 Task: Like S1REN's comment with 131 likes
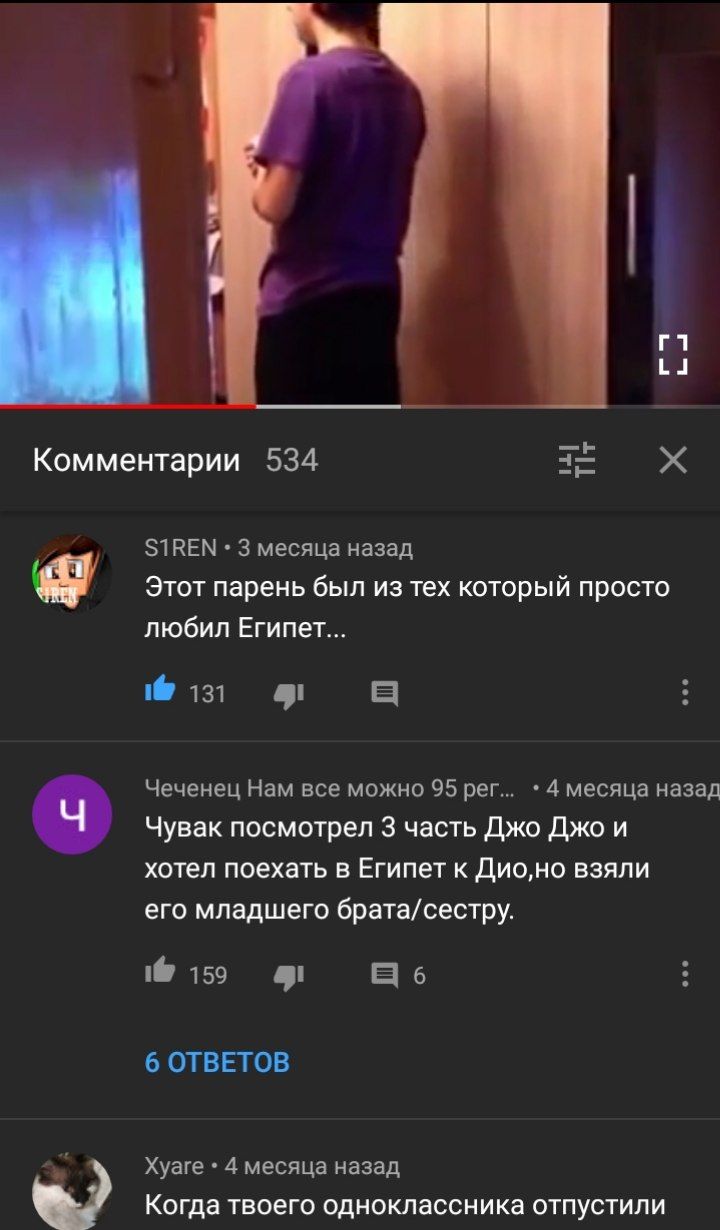160,692
